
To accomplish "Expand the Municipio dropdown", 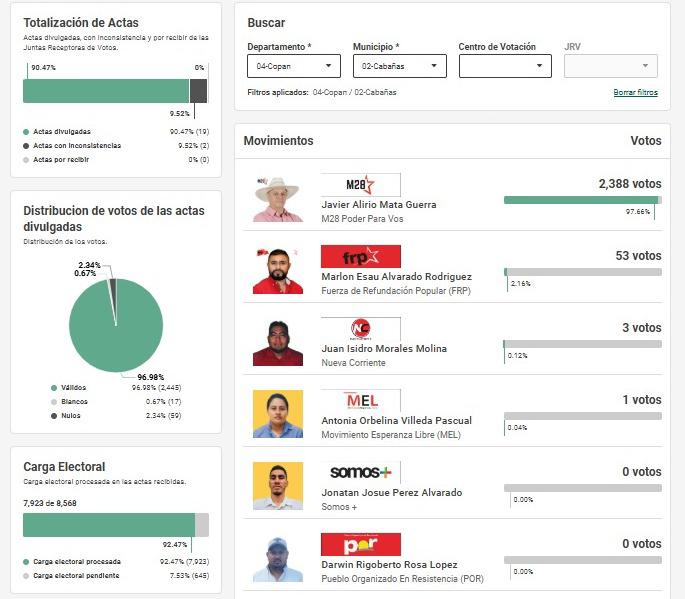I will pos(399,66).
